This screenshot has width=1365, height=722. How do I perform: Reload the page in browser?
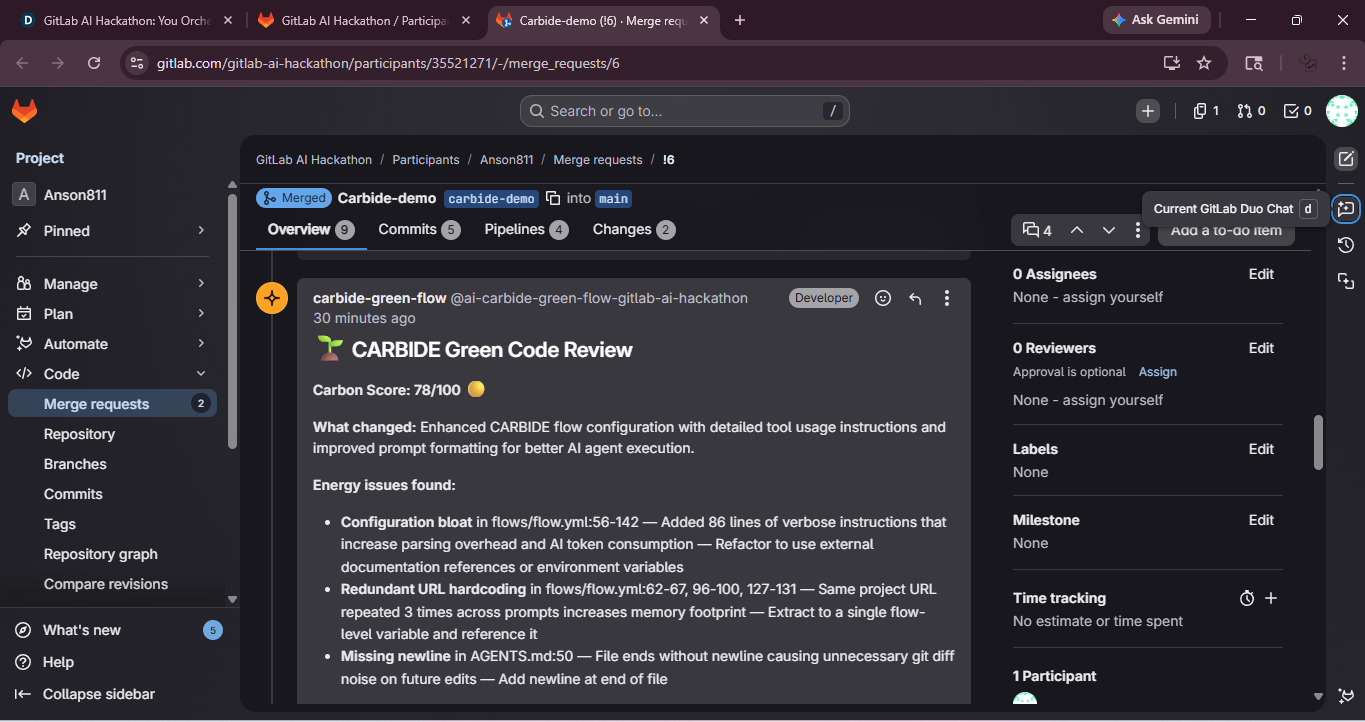[x=94, y=63]
